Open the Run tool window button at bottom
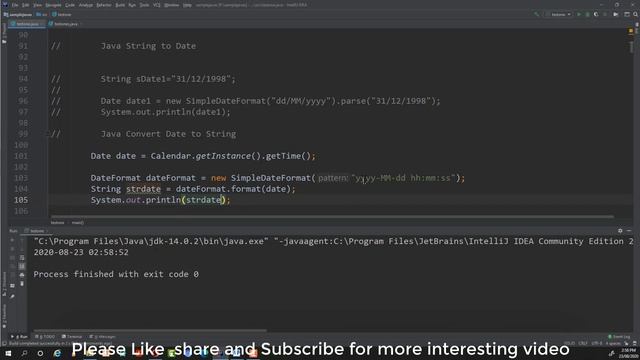The width and height of the screenshot is (640, 360). click(19, 337)
